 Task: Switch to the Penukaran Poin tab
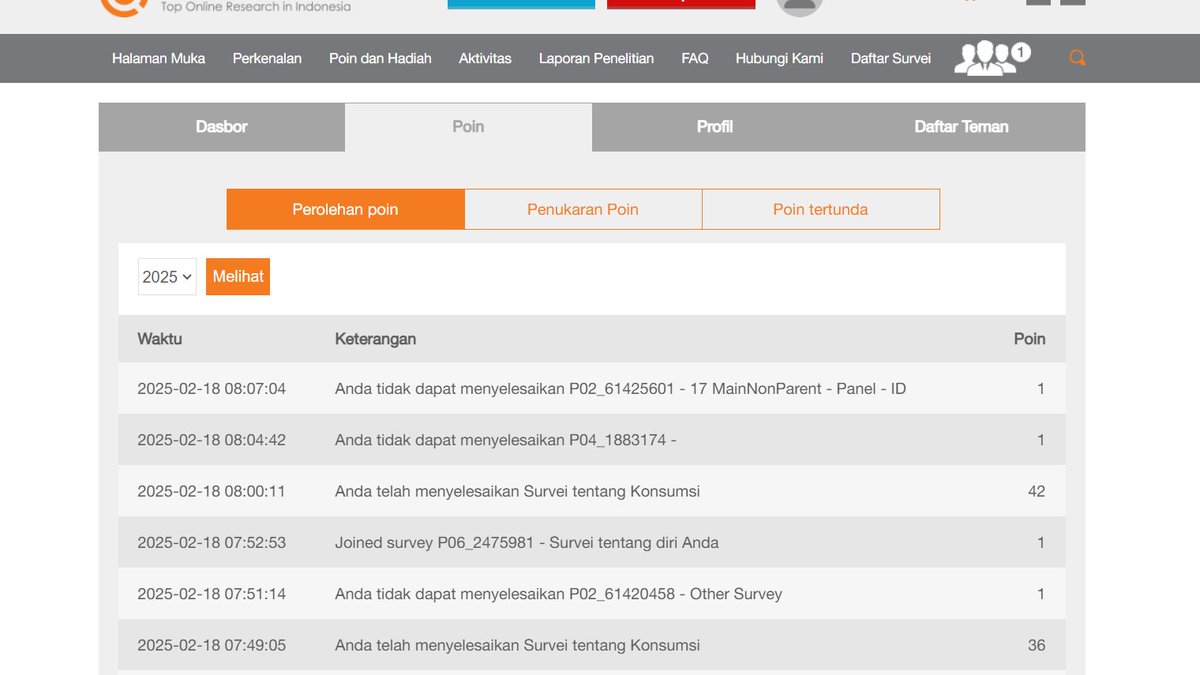click(583, 209)
